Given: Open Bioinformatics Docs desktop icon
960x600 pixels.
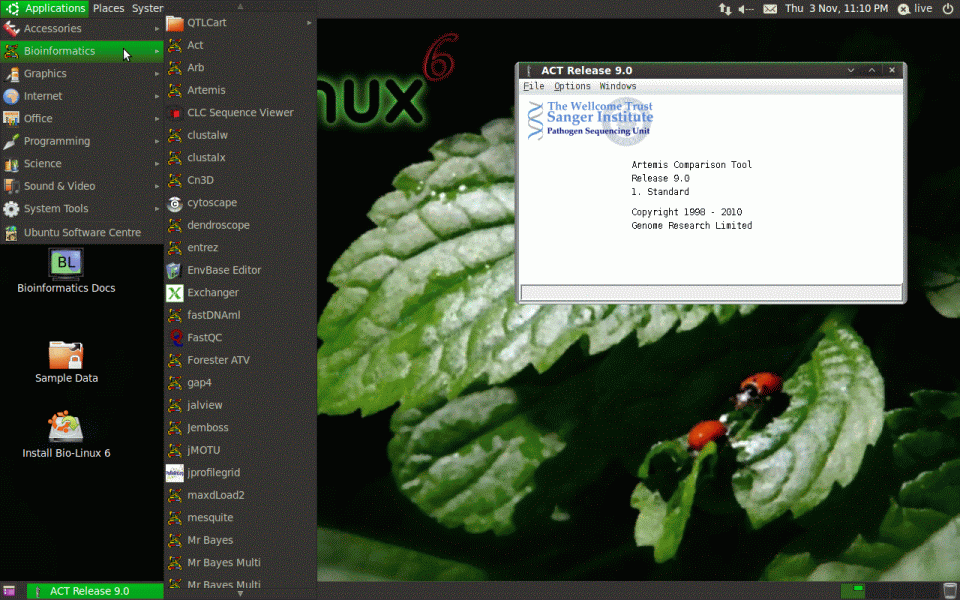Looking at the screenshot, I should (x=66, y=270).
